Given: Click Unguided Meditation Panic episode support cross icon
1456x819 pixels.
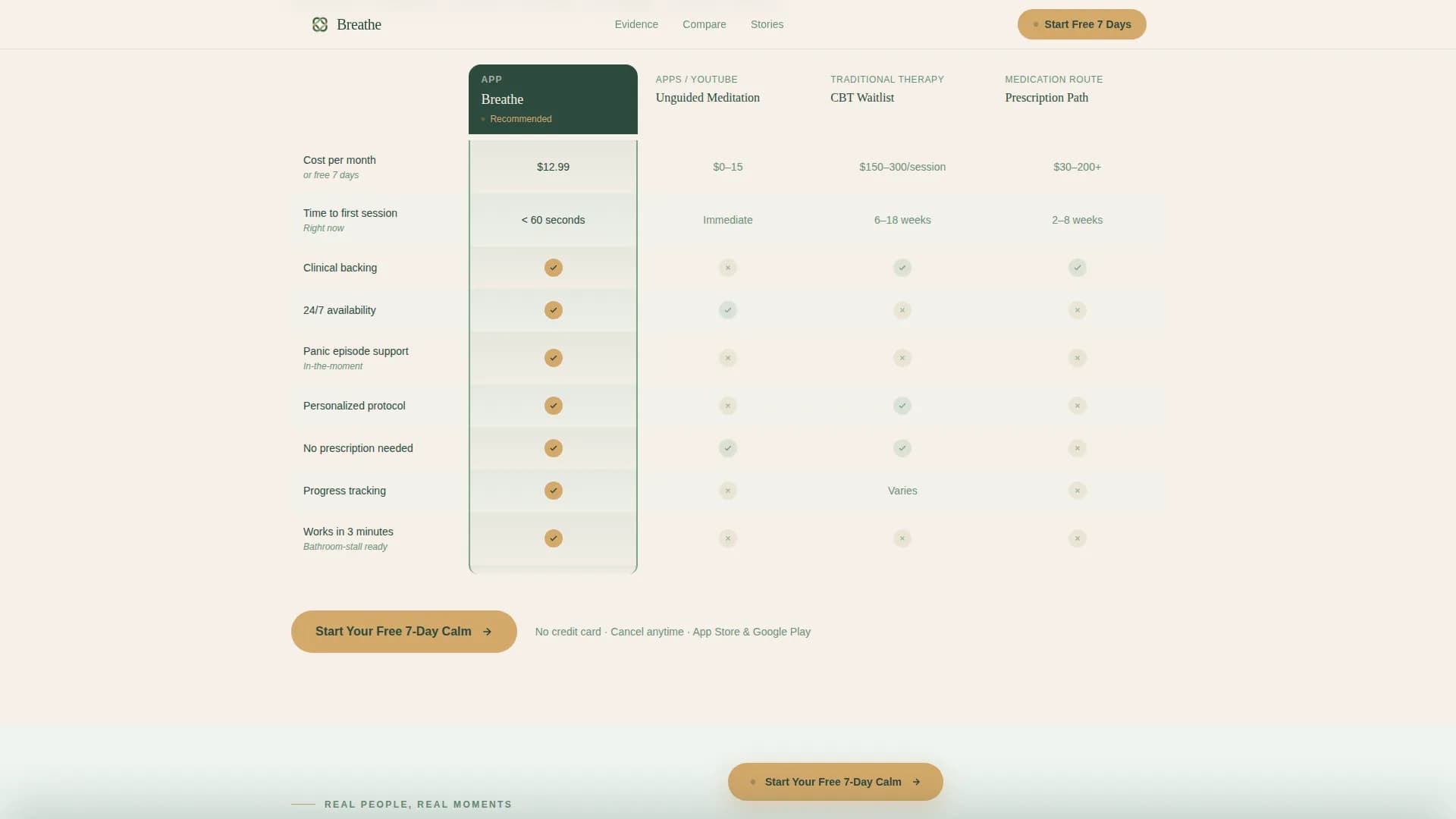Looking at the screenshot, I should tap(727, 358).
